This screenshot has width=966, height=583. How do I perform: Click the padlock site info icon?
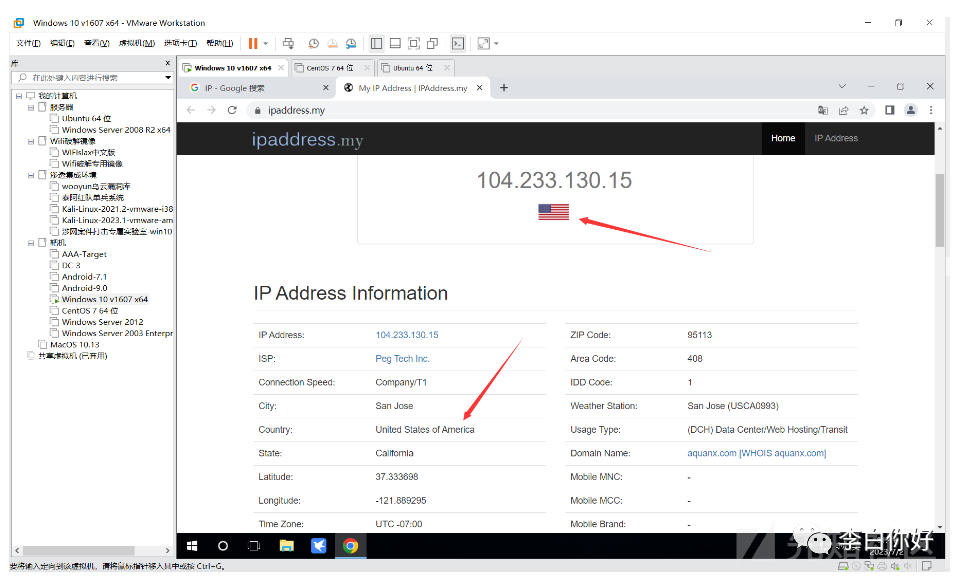257,110
